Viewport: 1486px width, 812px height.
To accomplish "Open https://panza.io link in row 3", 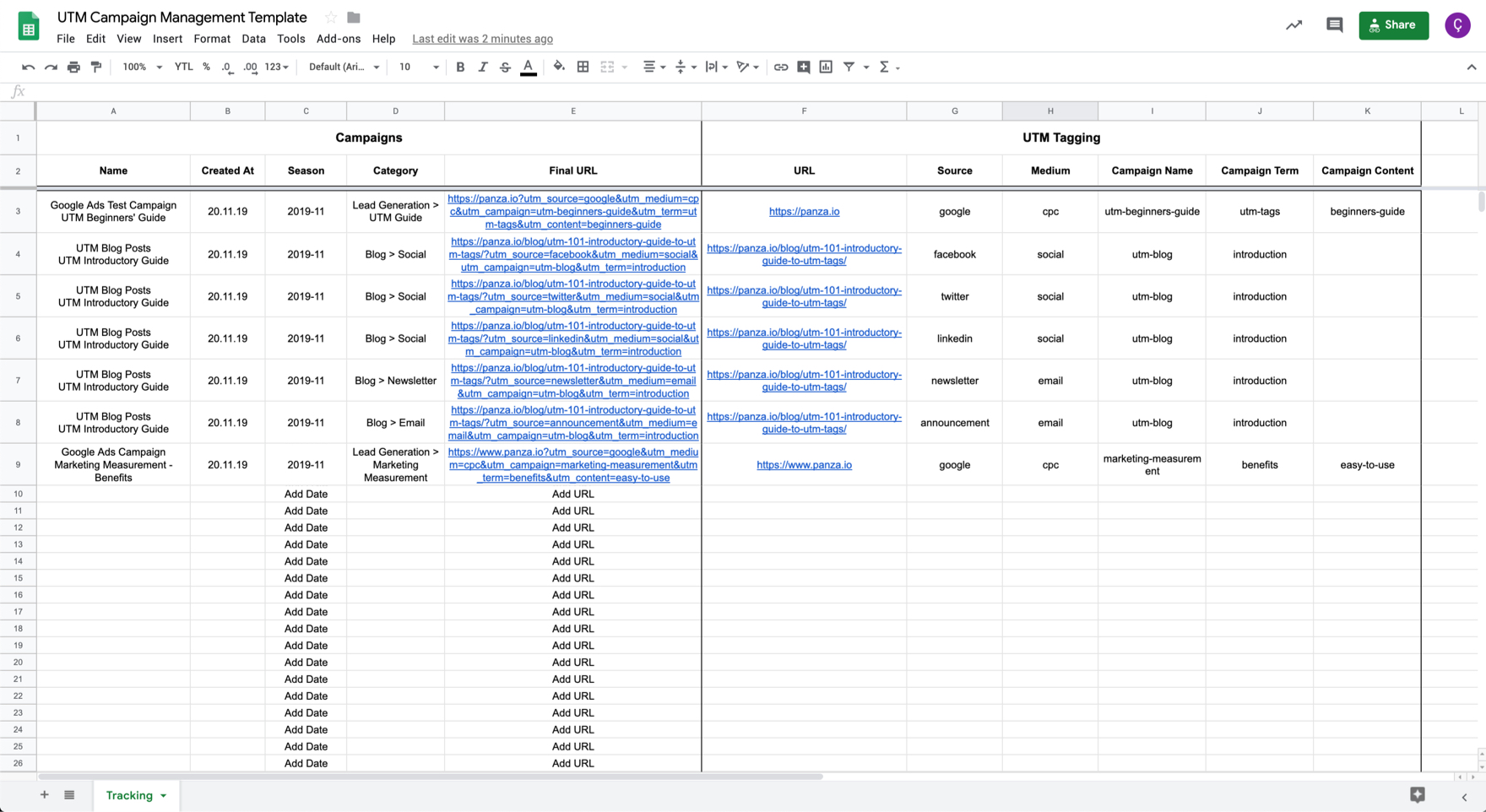I will [x=804, y=212].
